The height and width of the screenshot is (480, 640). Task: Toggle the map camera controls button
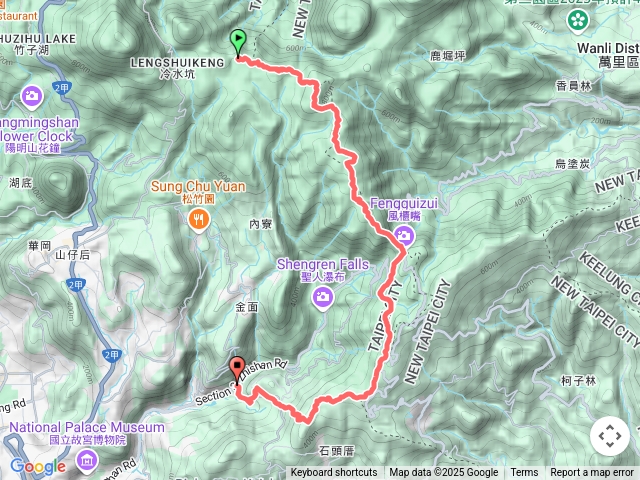point(610,436)
